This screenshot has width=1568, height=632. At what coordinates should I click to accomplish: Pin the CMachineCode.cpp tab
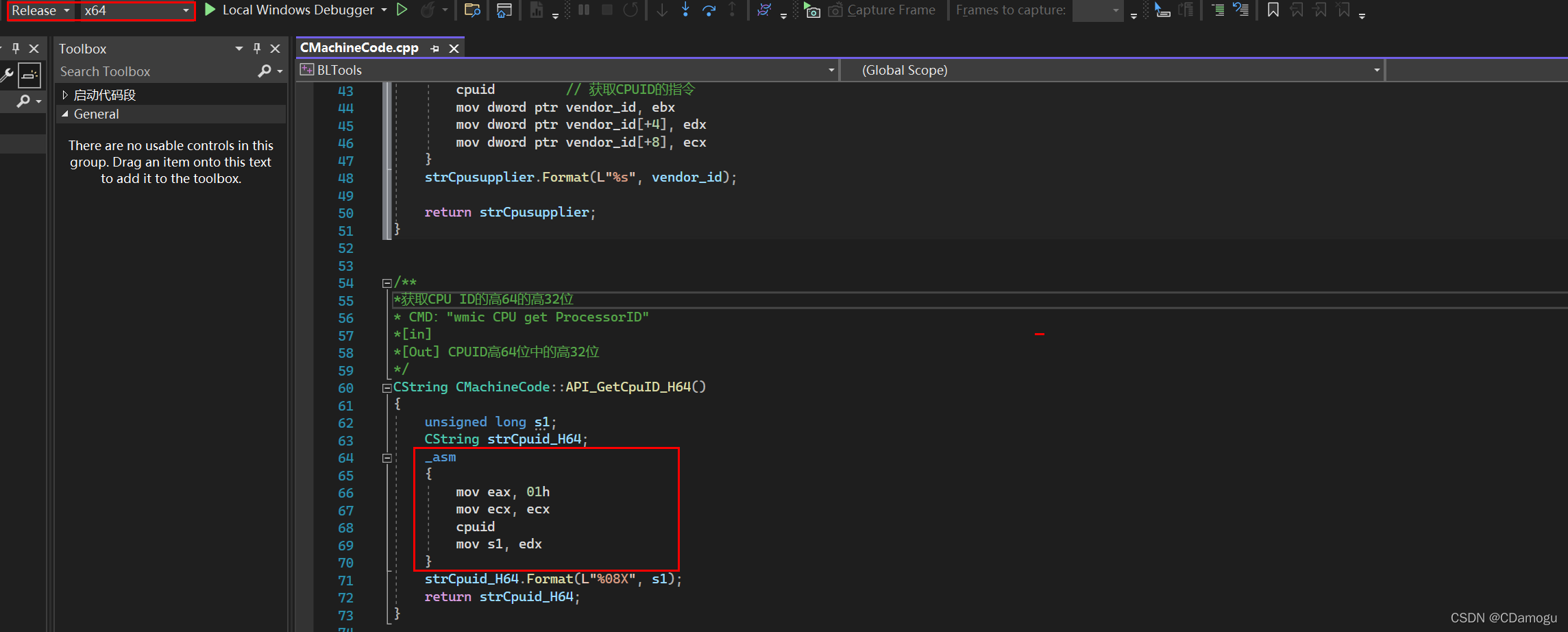point(434,49)
